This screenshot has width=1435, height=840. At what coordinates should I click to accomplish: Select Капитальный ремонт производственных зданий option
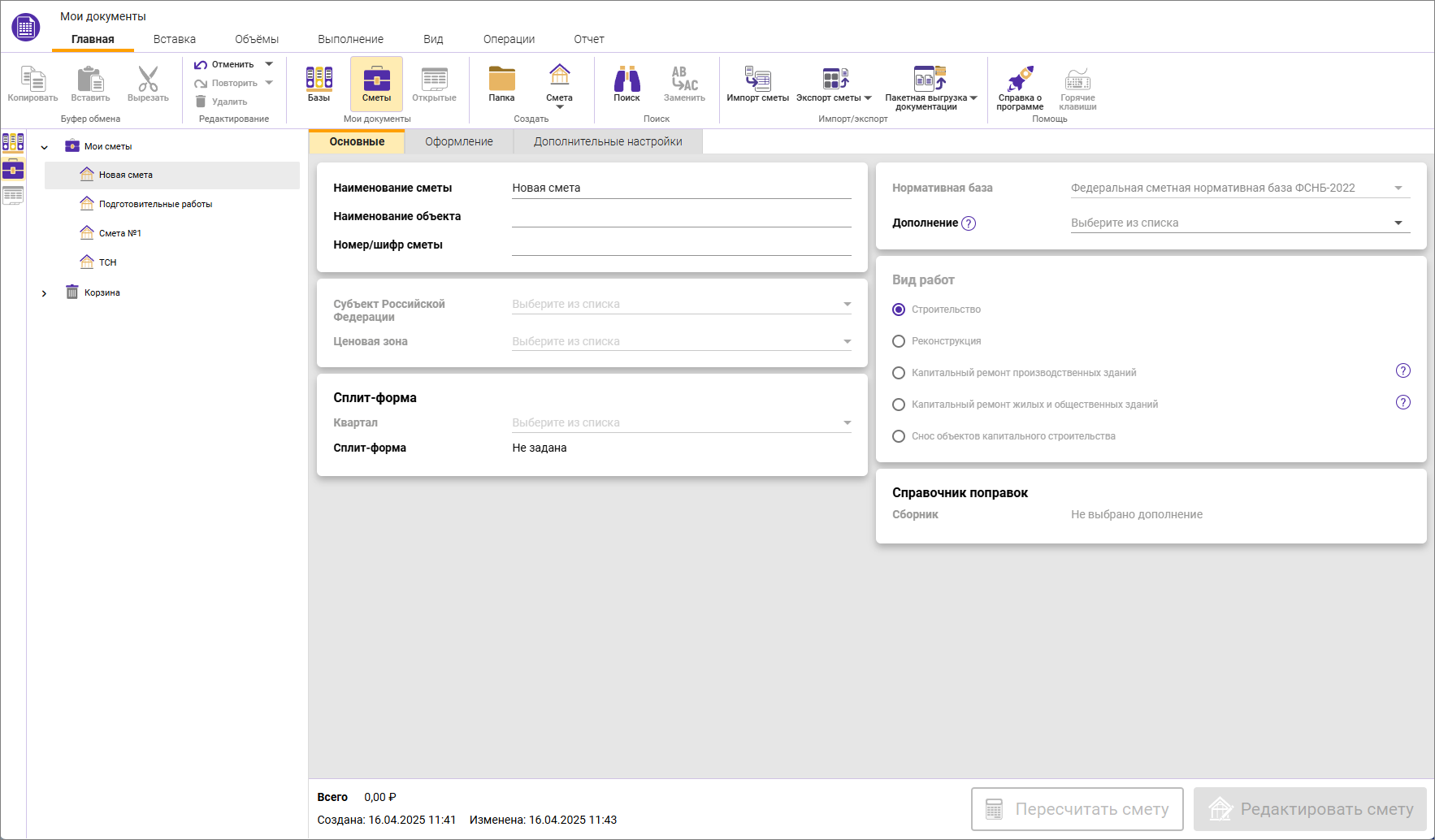pos(899,373)
